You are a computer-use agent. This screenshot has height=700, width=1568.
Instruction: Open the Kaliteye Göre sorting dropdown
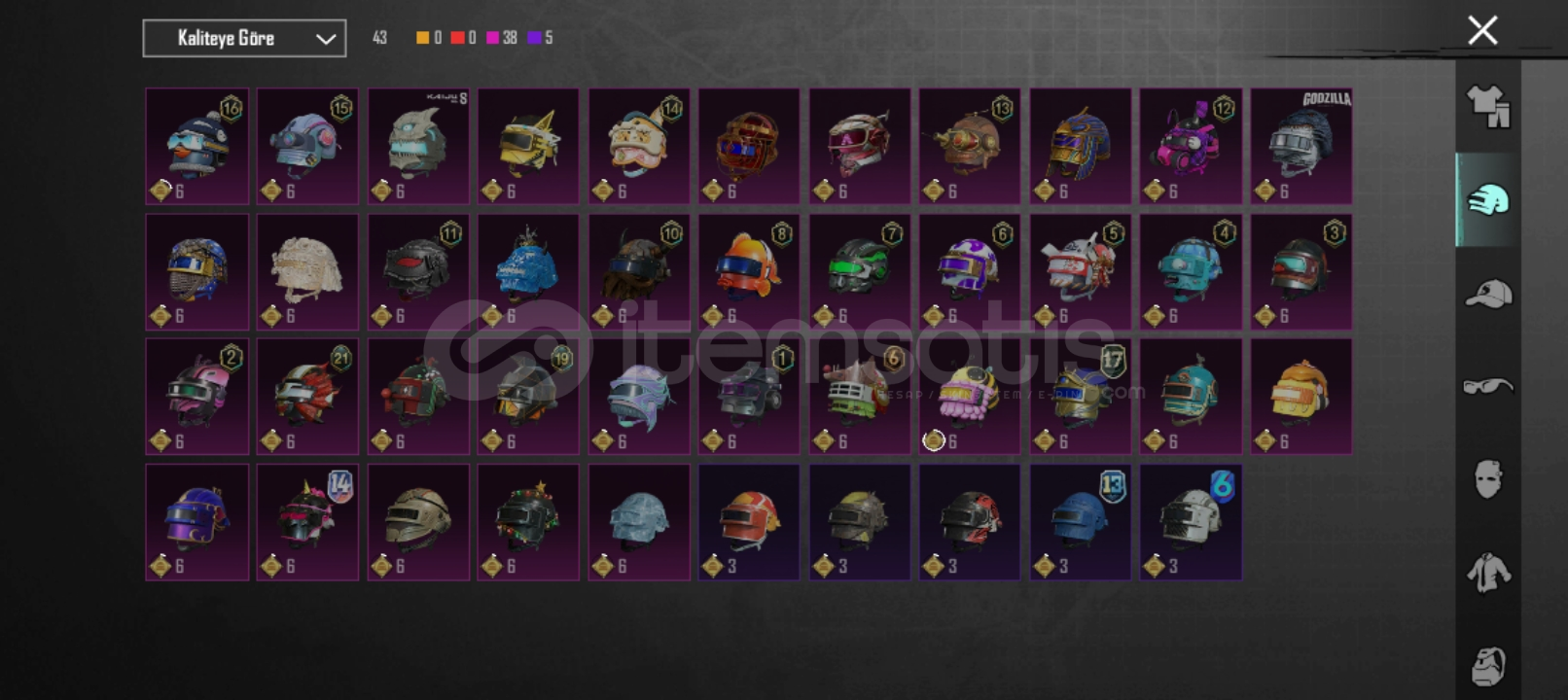coord(244,38)
